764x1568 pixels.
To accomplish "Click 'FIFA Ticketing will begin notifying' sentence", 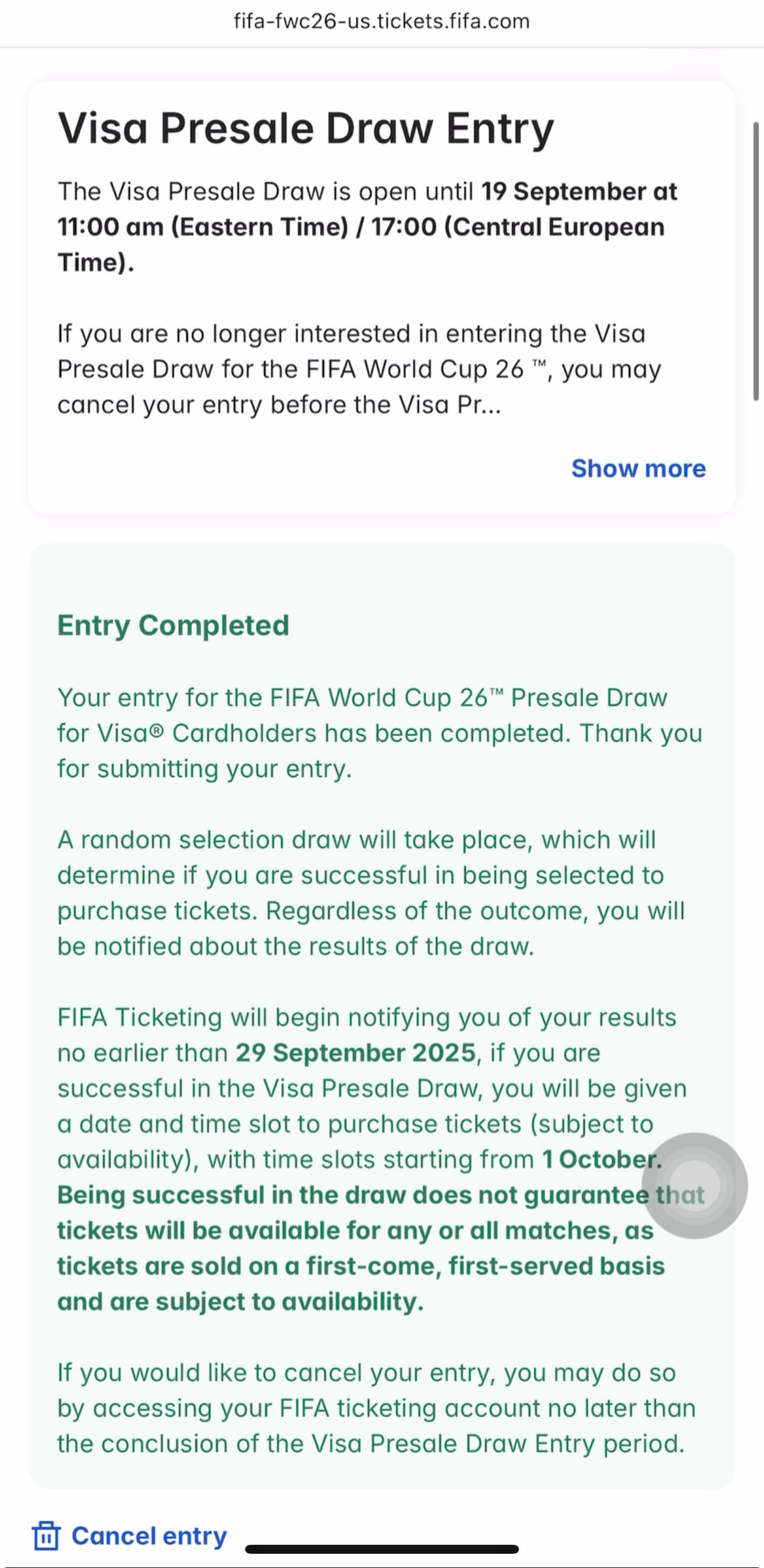I will (367, 1017).
